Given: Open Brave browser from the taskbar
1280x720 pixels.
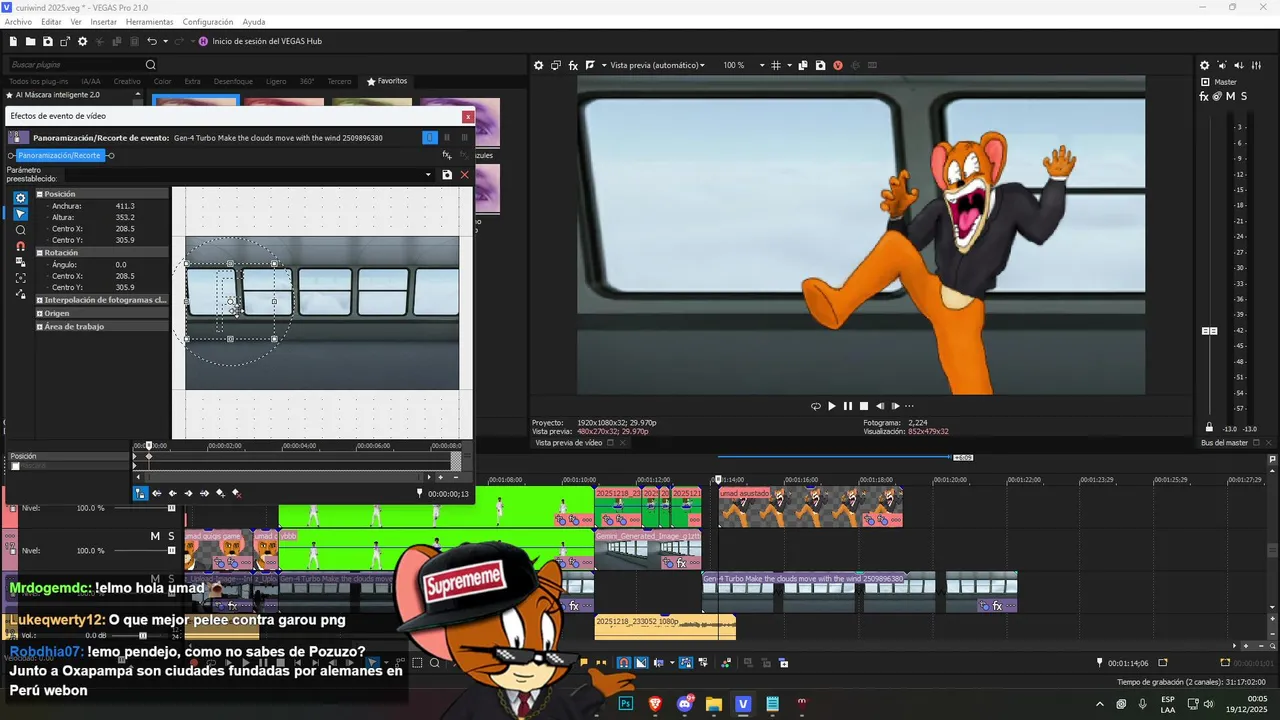Looking at the screenshot, I should 655,704.
